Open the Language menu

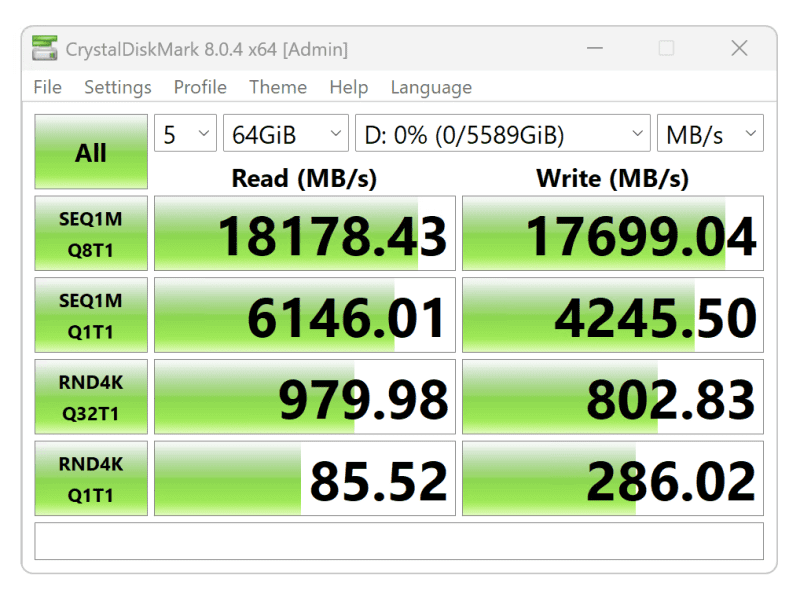[431, 87]
